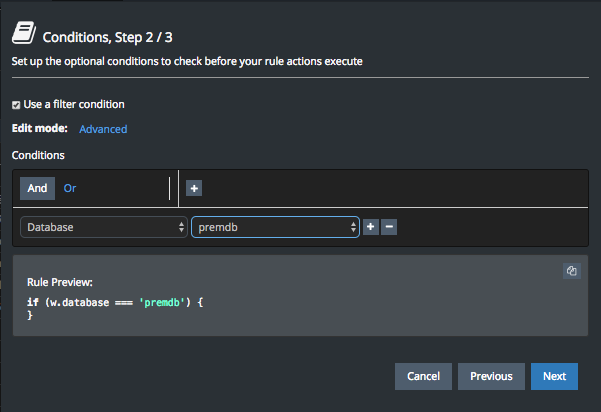
Task: Click the Conditions section label
Action: point(39,155)
